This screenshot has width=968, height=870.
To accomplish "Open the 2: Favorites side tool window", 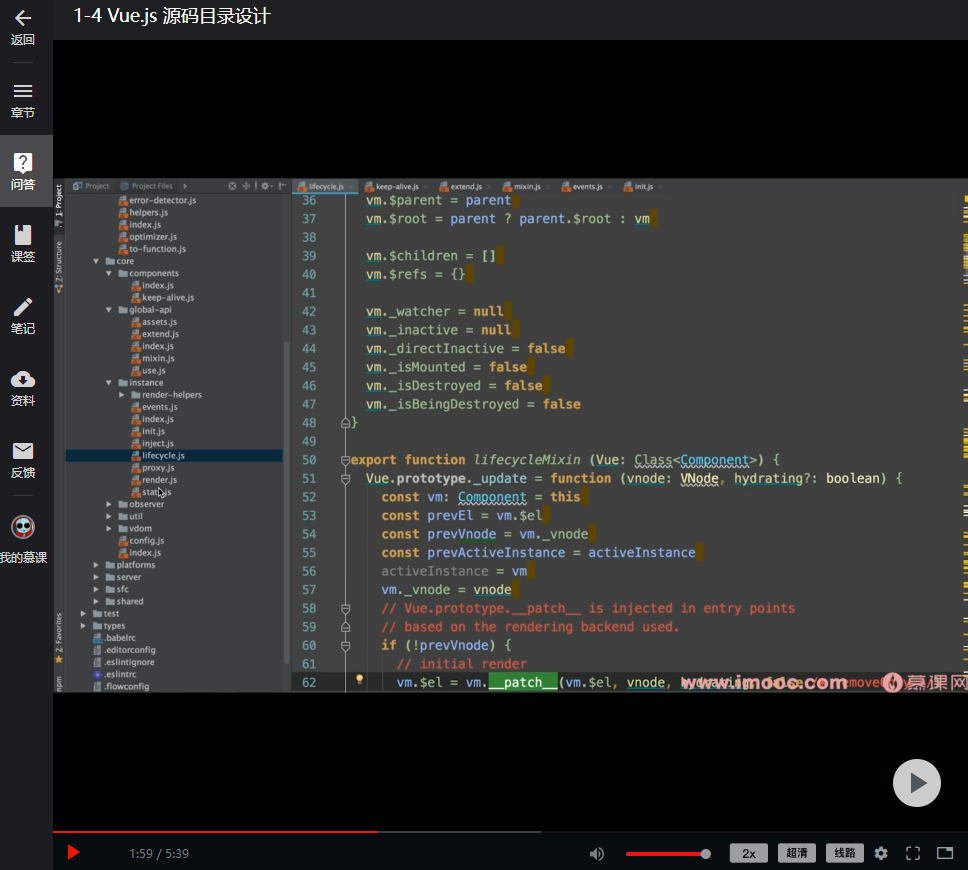I will [59, 638].
